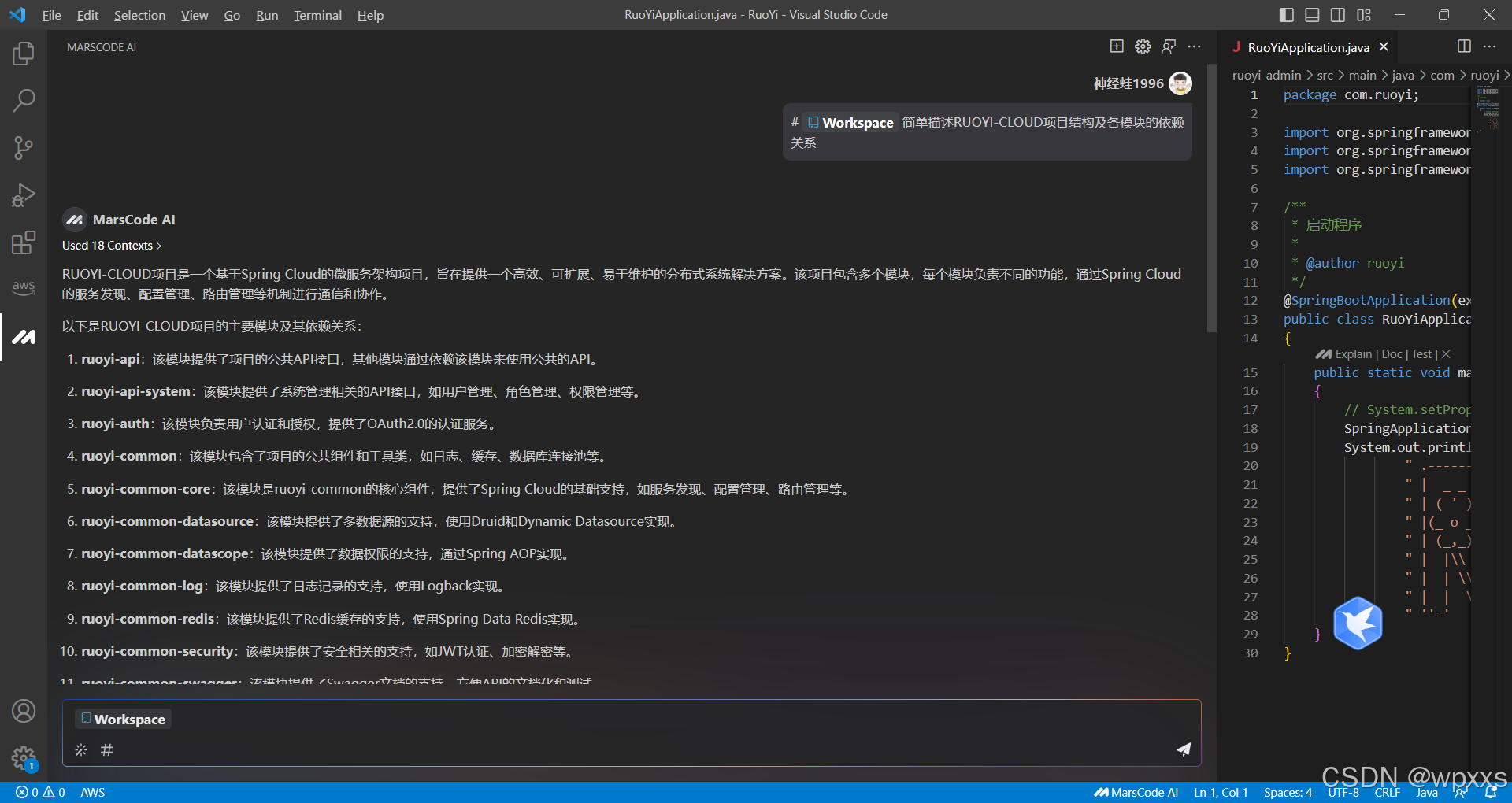Select the Search icon in the activity bar

[24, 100]
